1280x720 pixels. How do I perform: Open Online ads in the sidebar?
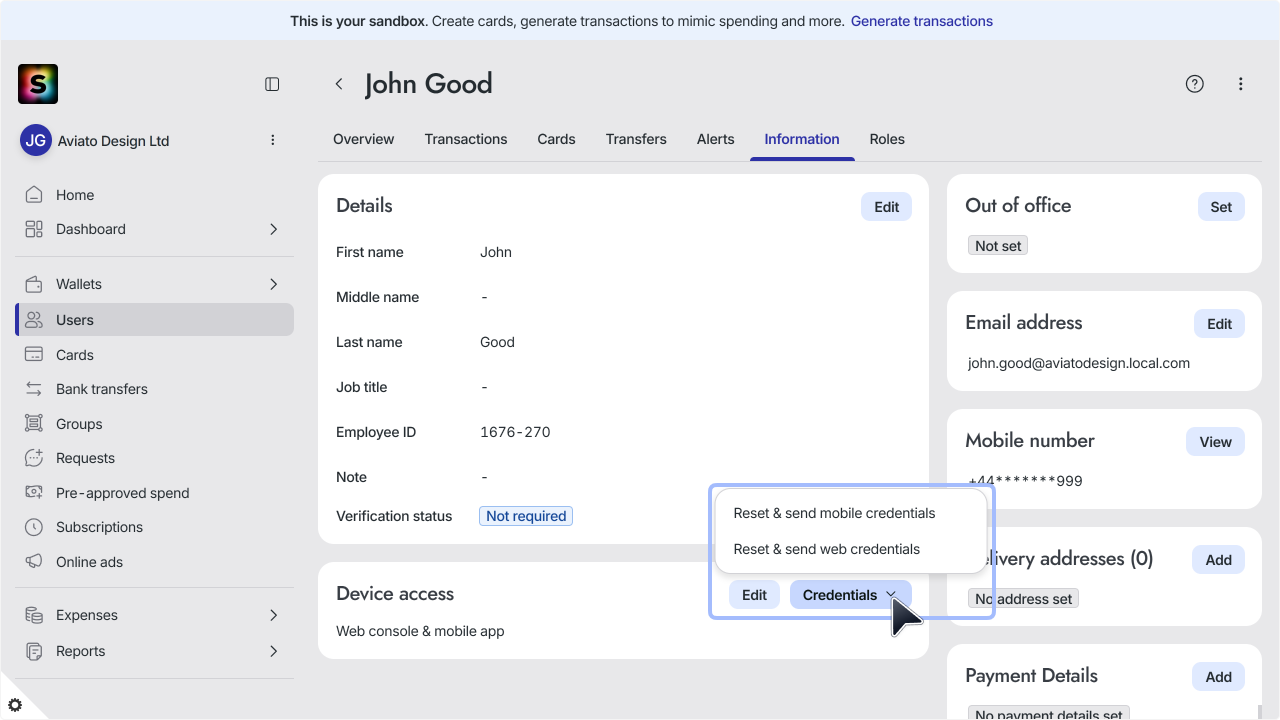tap(154, 562)
